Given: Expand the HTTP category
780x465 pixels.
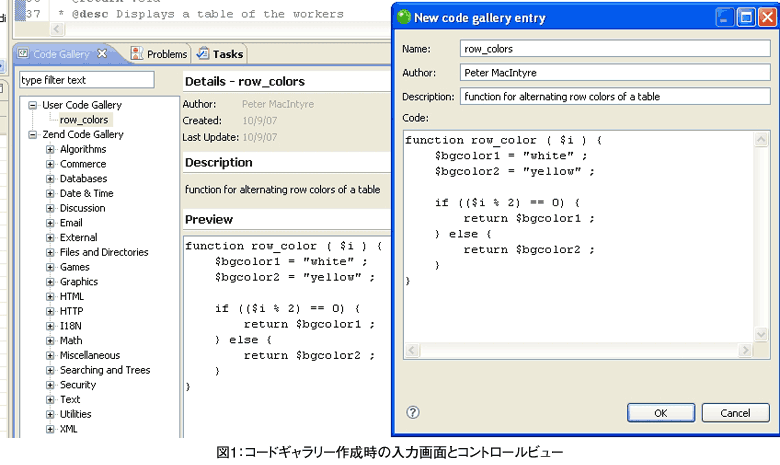Looking at the screenshot, I should point(50,311).
